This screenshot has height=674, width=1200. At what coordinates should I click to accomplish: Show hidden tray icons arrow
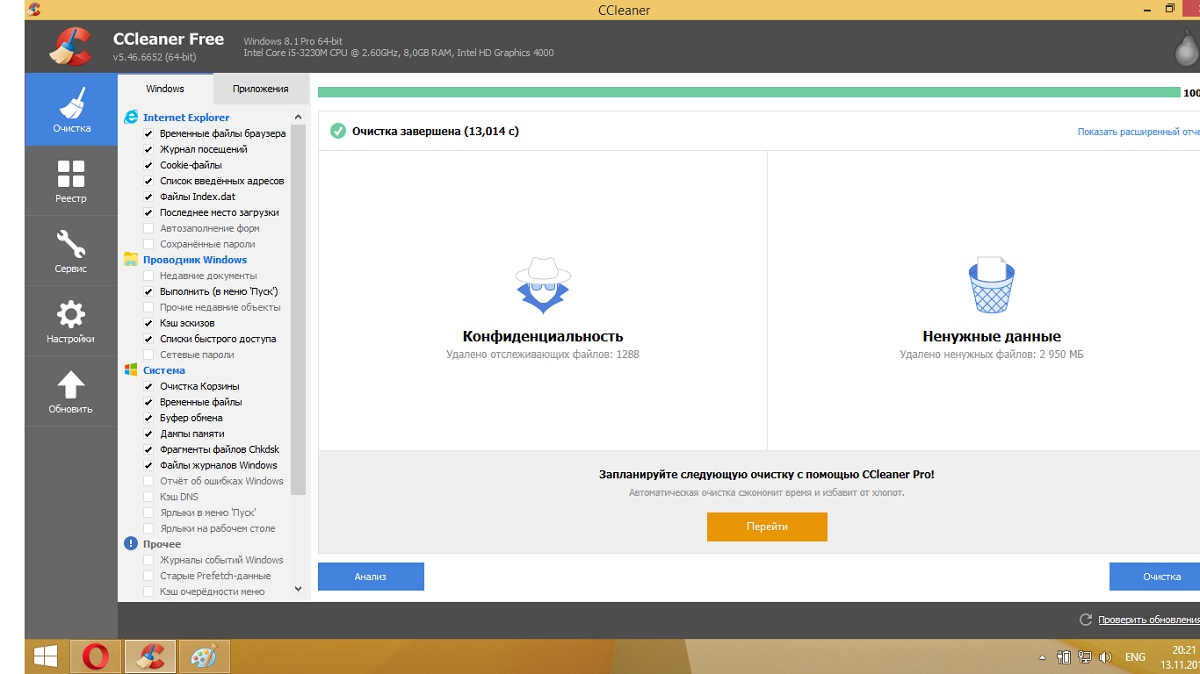(1043, 658)
